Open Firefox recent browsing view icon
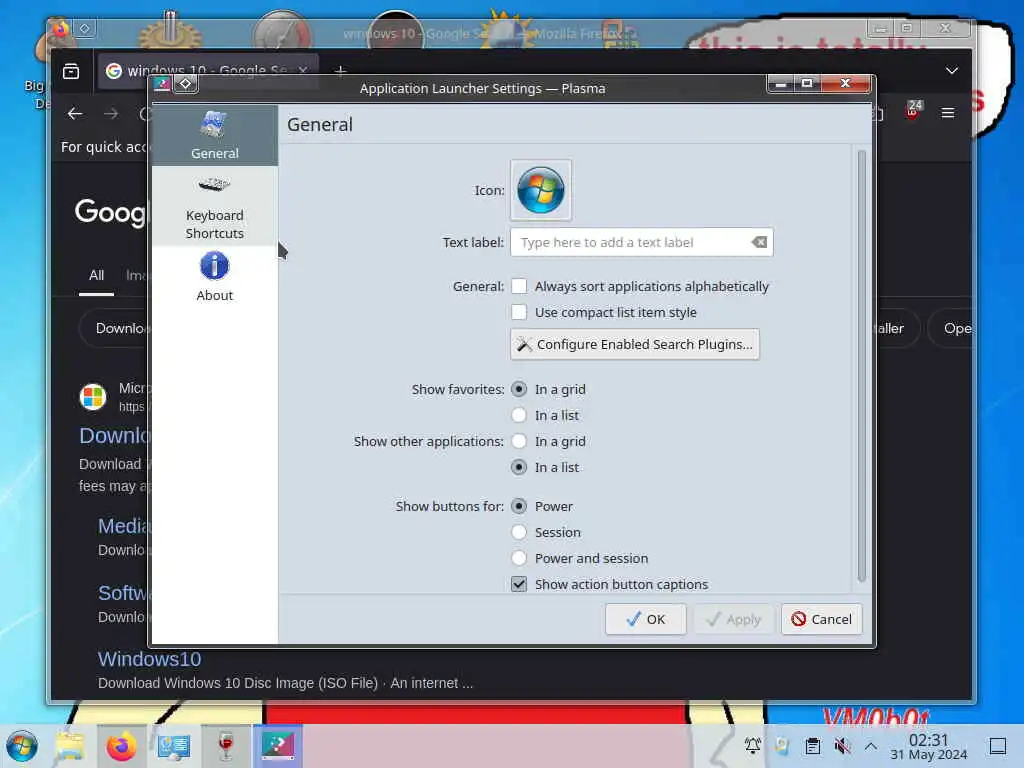 click(71, 71)
